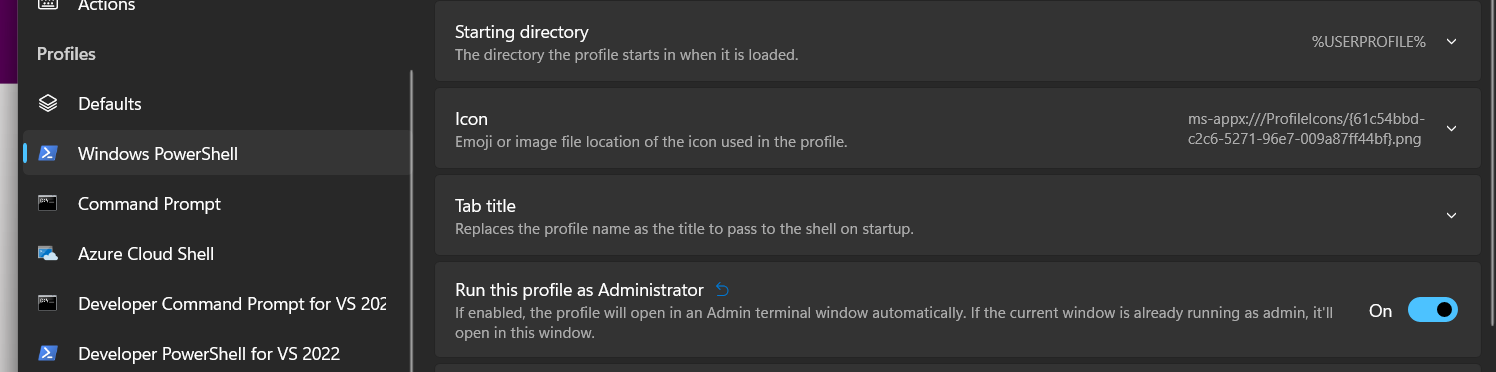Click the %USERPROFILE% starting directory value
Image resolution: width=1496 pixels, height=372 pixels.
[x=1368, y=42]
